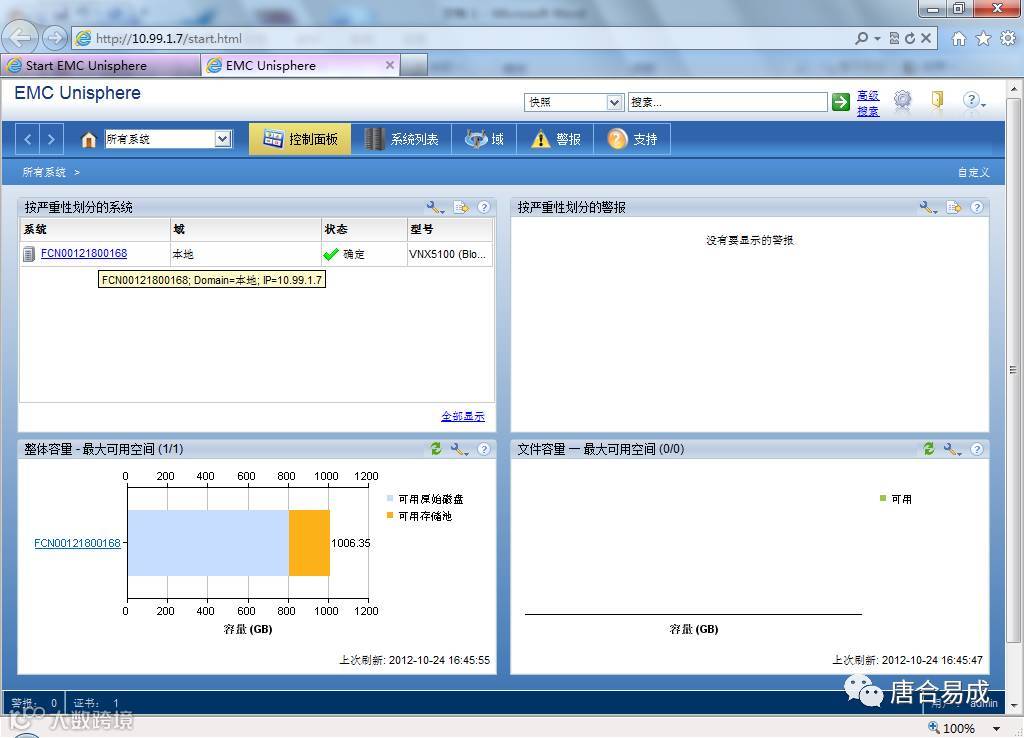Open the Unisphere help question icon
Viewport: 1024px width, 738px height.
click(x=972, y=100)
